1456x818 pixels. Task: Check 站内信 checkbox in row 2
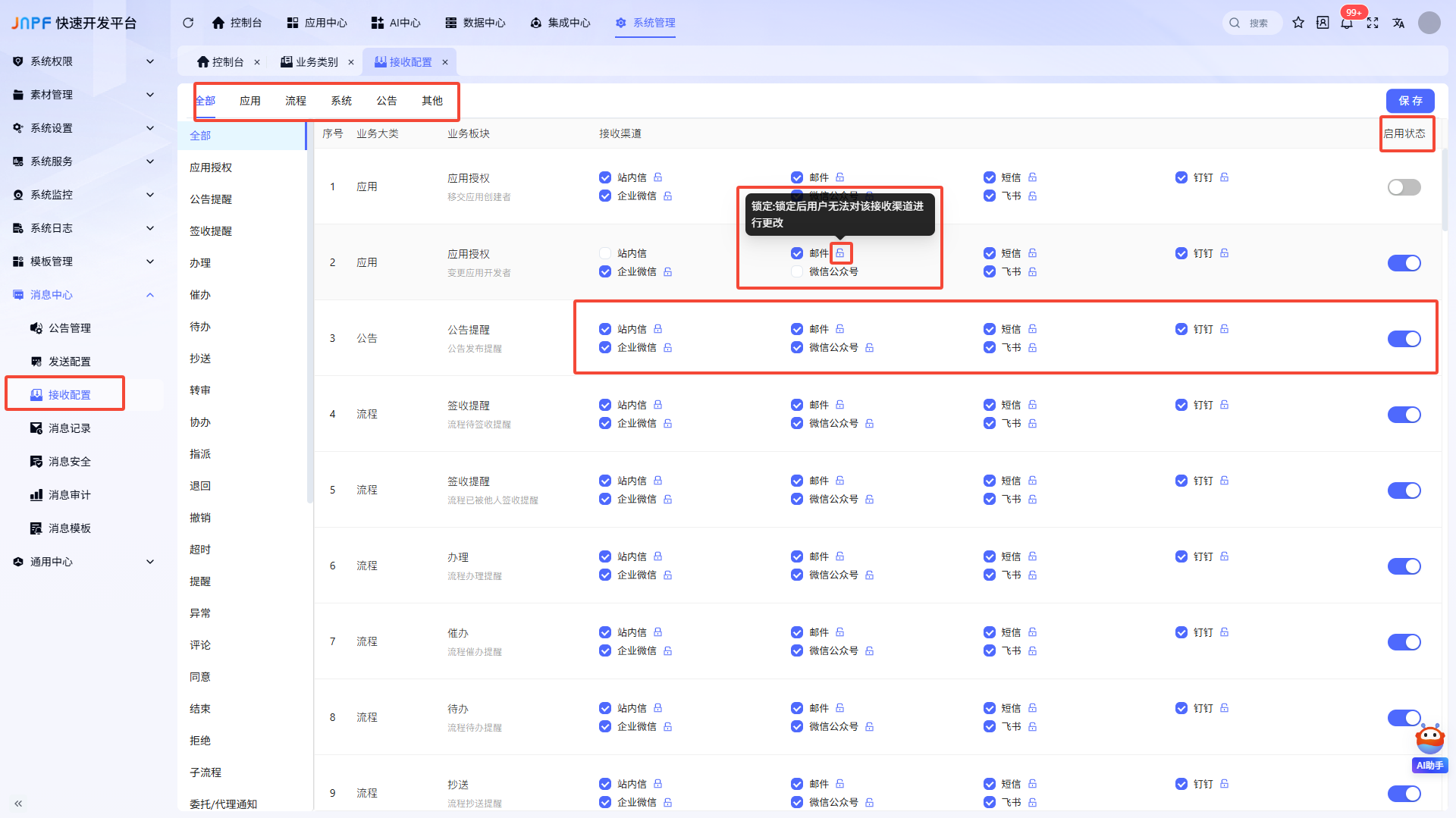point(605,253)
